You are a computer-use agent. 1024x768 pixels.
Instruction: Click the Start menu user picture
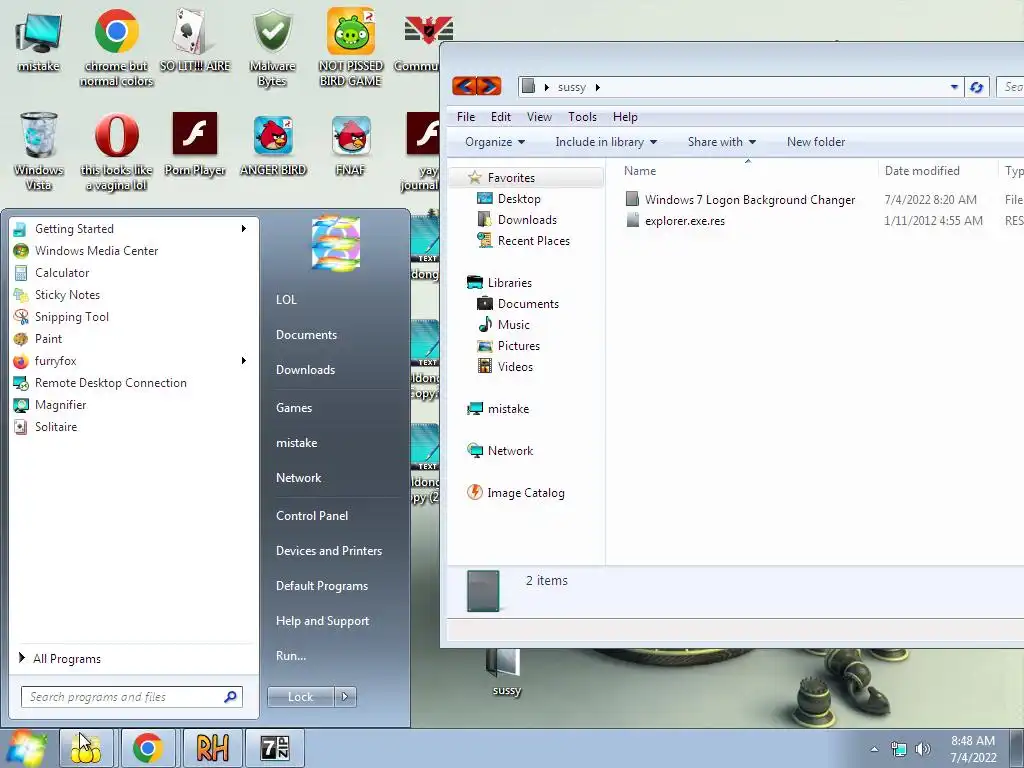tap(336, 243)
